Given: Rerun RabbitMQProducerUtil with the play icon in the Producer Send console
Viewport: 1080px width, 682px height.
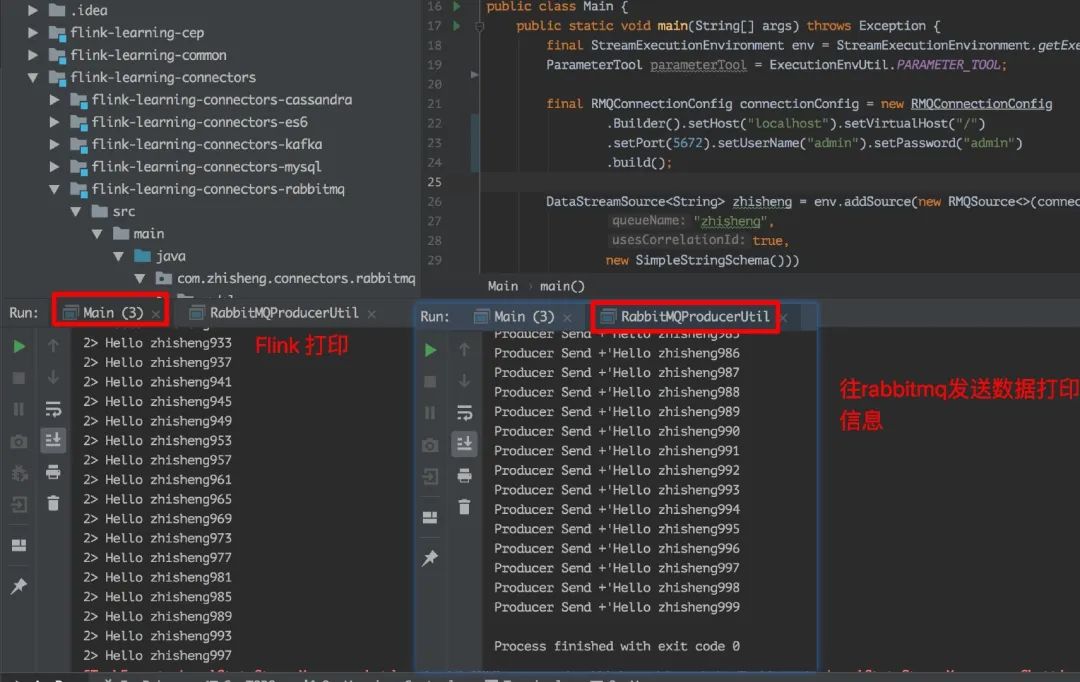Looking at the screenshot, I should pyautogui.click(x=430, y=350).
